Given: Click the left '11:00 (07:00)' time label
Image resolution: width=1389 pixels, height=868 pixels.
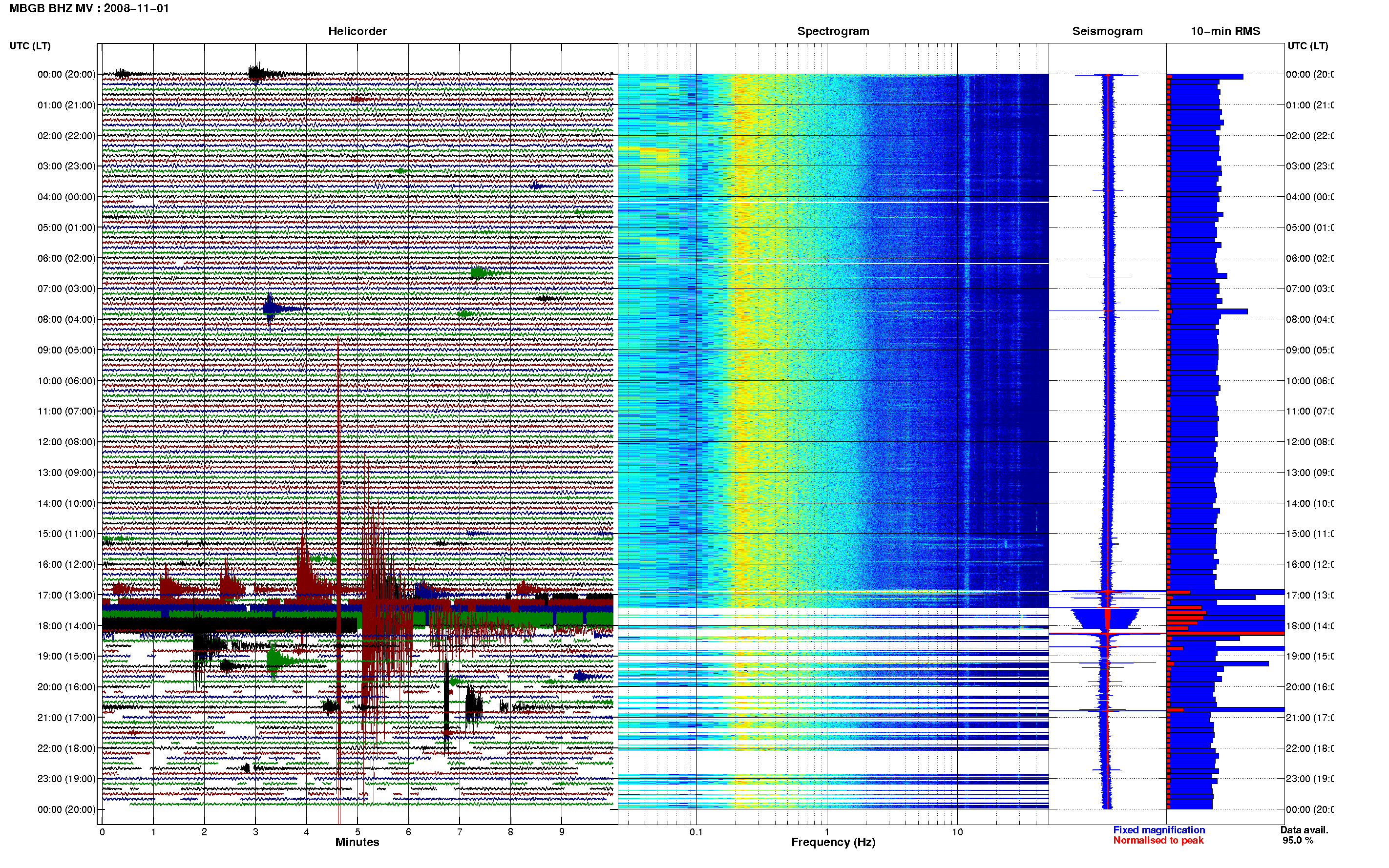Looking at the screenshot, I should point(66,412).
